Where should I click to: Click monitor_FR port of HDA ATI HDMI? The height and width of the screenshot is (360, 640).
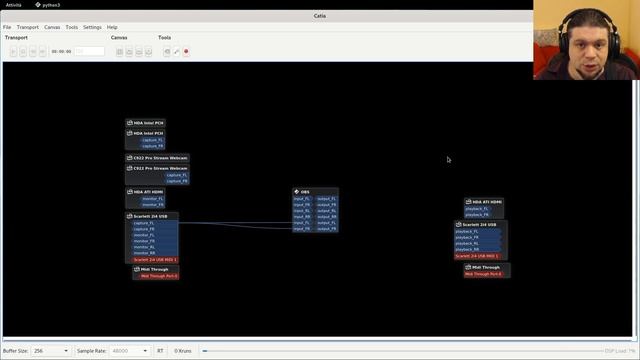pos(153,205)
